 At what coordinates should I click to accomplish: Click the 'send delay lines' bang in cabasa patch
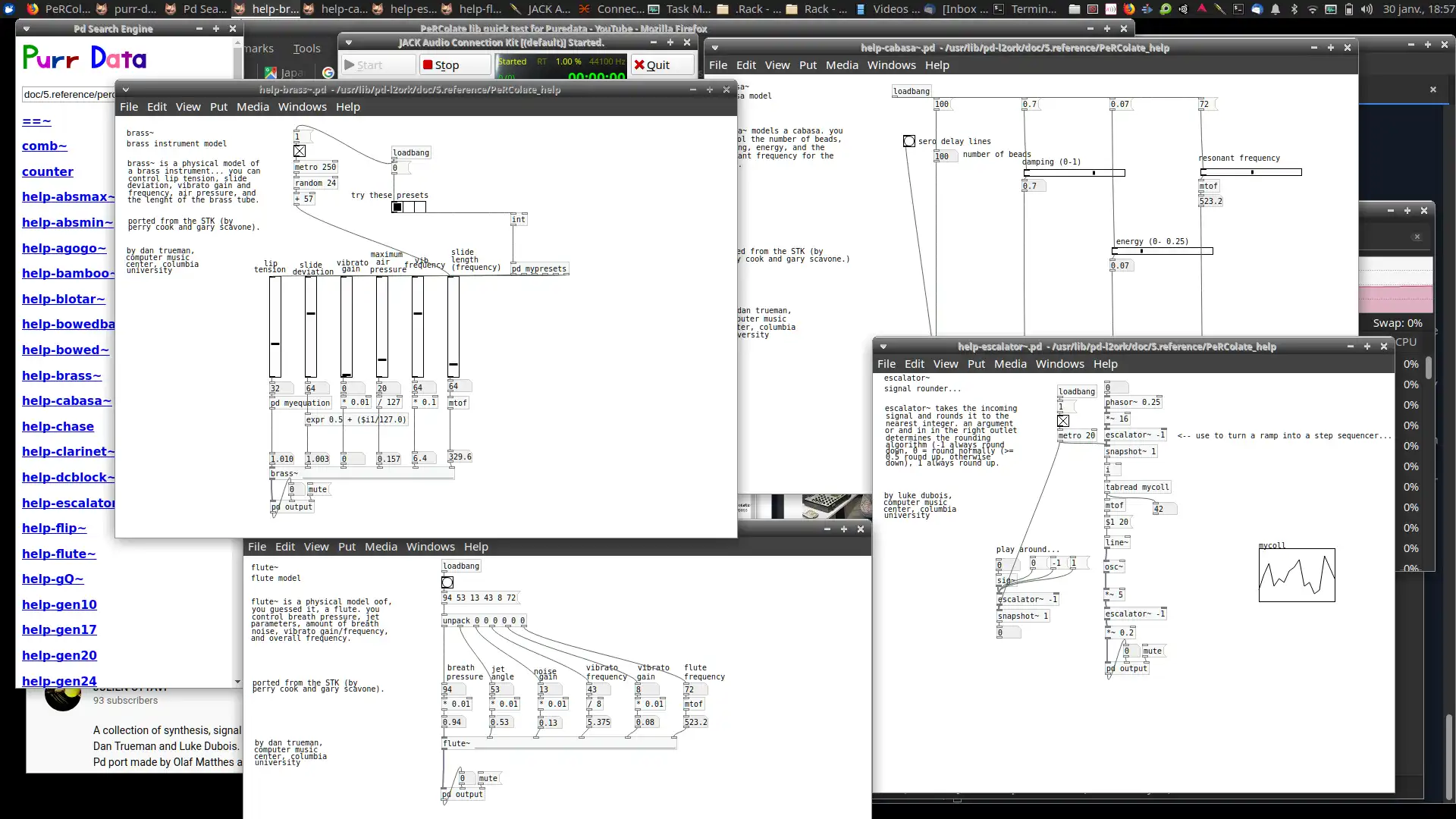[x=908, y=141]
